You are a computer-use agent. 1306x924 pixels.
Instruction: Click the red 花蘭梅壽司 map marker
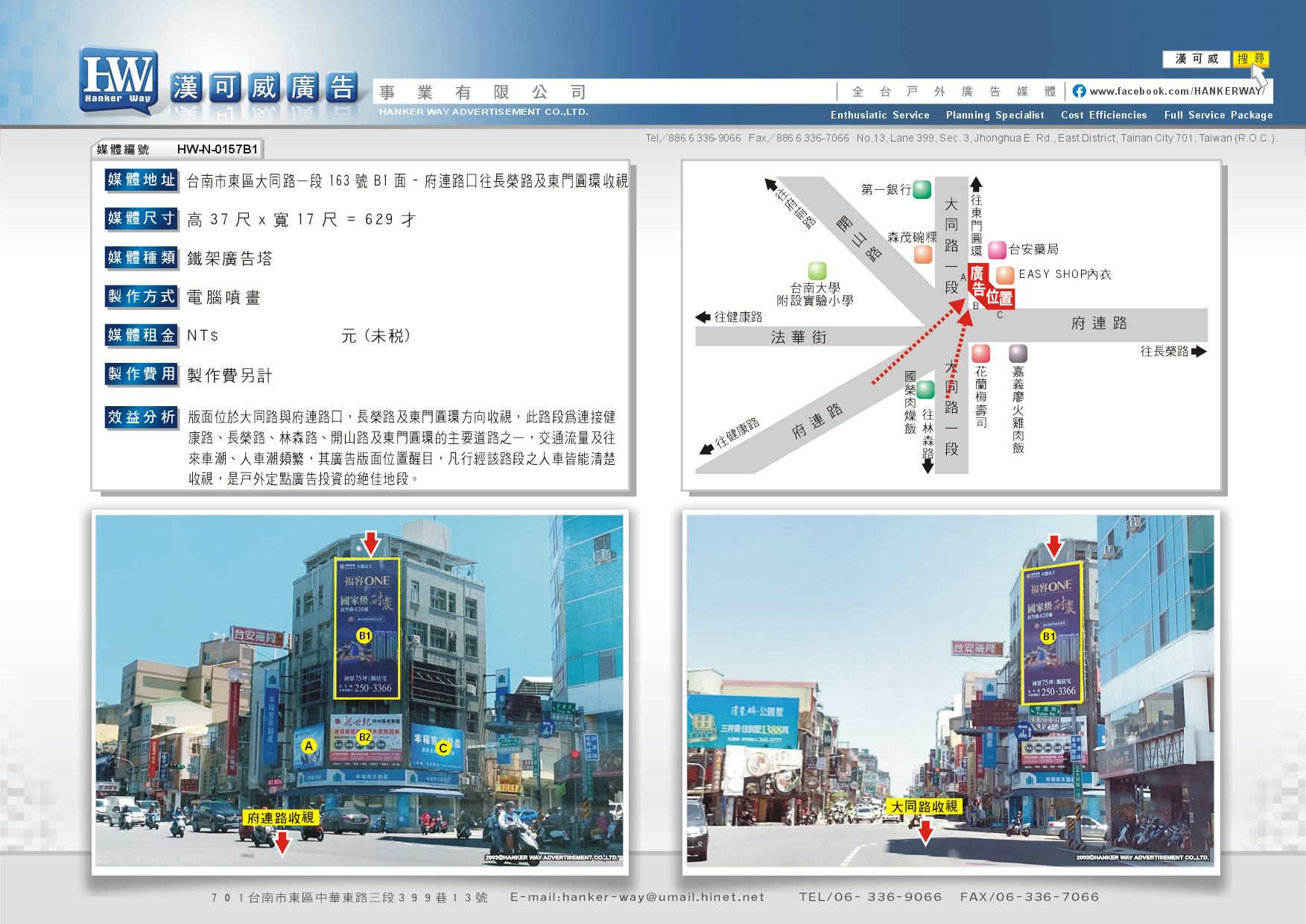point(981,353)
